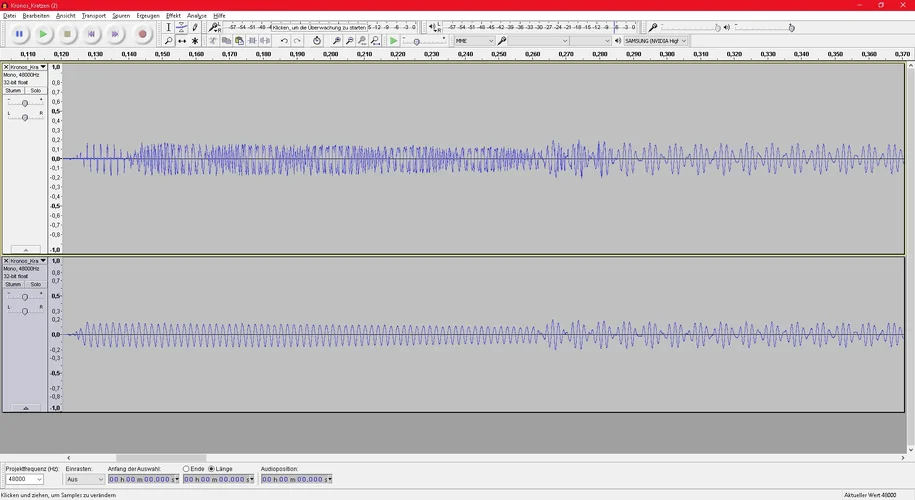Open the 'Einrasten' snap dropdown

[85, 479]
